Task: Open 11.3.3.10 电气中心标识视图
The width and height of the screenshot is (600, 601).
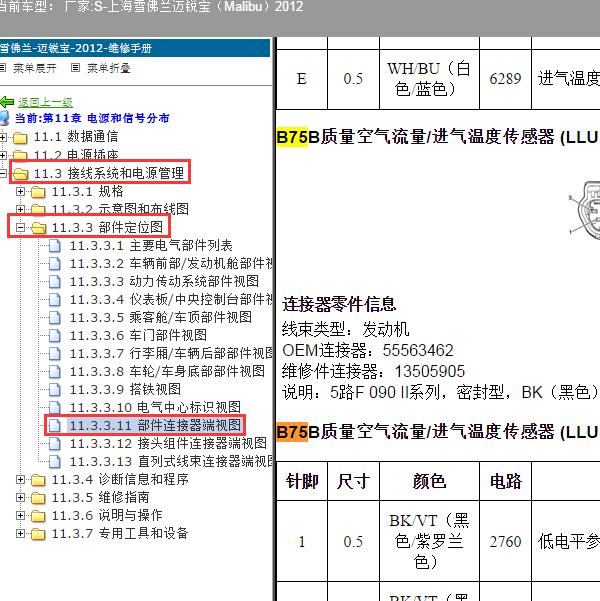Action: click(x=155, y=407)
